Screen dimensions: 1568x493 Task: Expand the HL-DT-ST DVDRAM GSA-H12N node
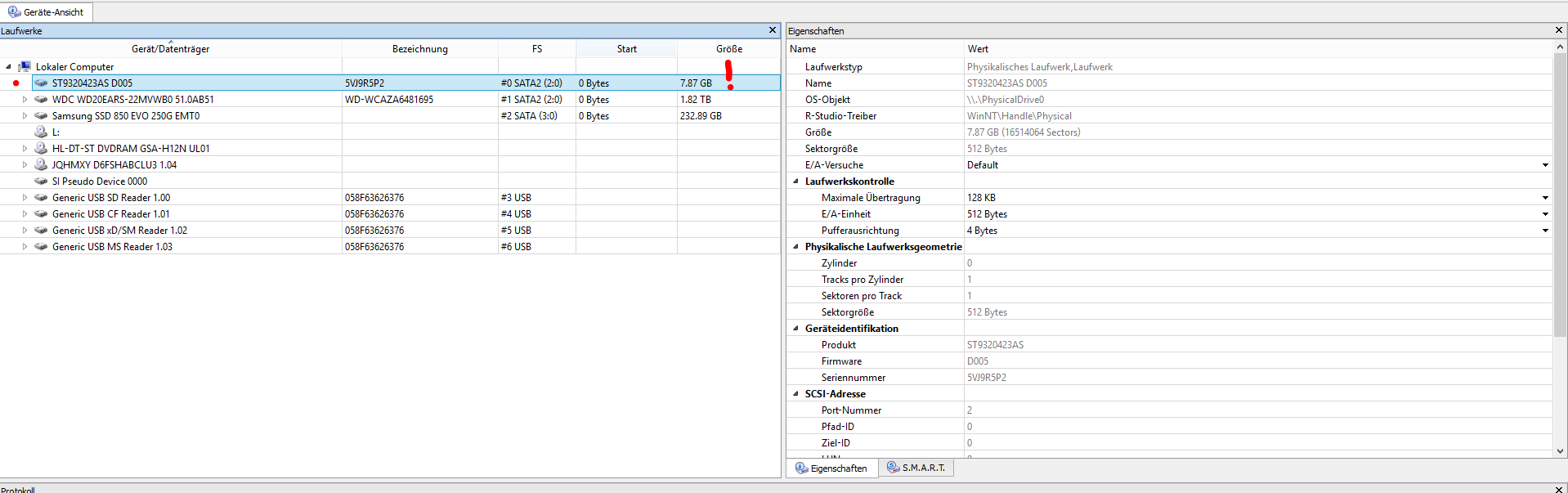tap(25, 149)
